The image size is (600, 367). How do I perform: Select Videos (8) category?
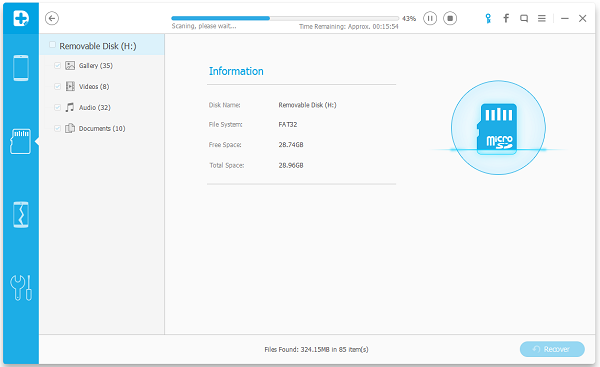[x=94, y=86]
